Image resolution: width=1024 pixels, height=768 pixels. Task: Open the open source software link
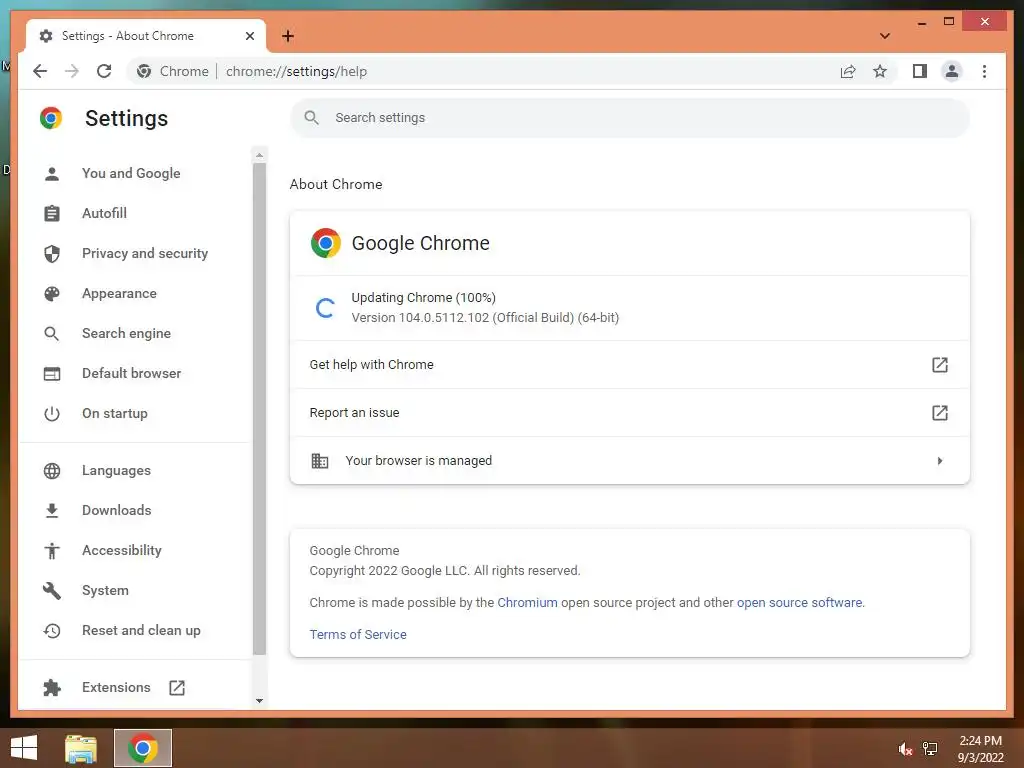[x=799, y=602]
